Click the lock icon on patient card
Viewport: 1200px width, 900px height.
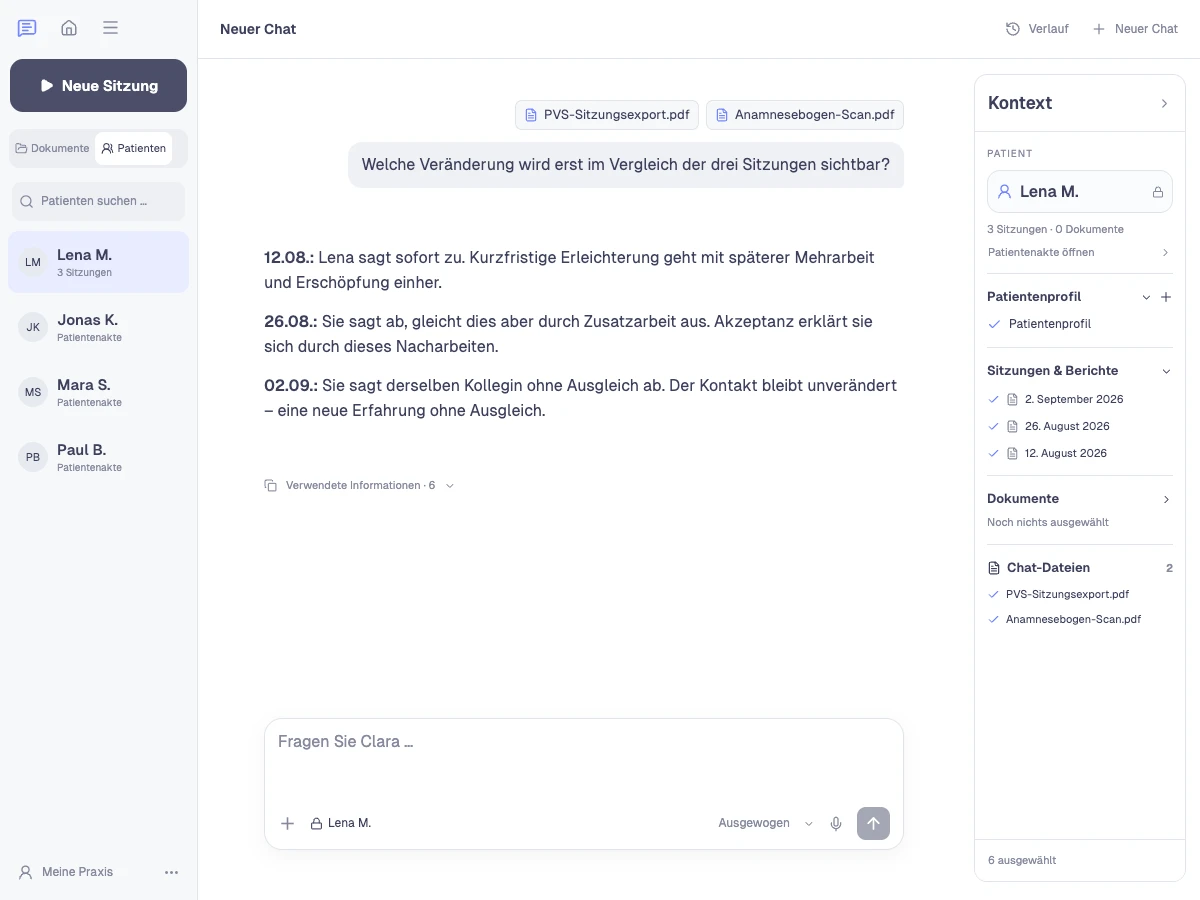click(1158, 192)
